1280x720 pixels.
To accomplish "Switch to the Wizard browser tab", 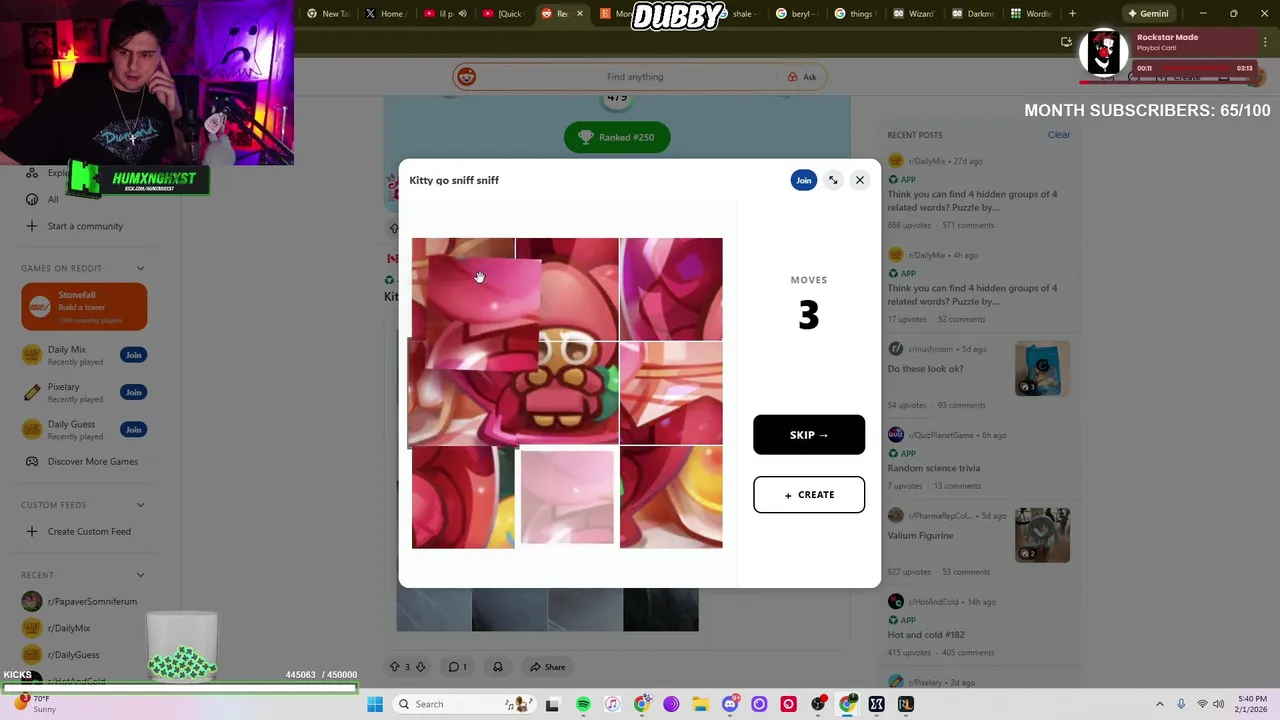I will [913, 14].
